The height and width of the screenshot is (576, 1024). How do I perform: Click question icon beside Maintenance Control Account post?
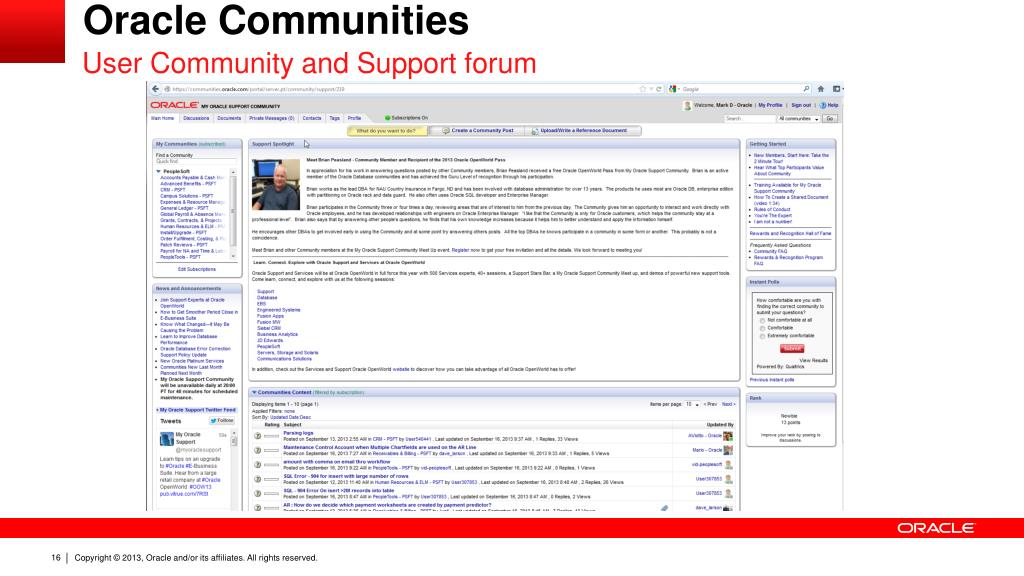click(x=257, y=450)
